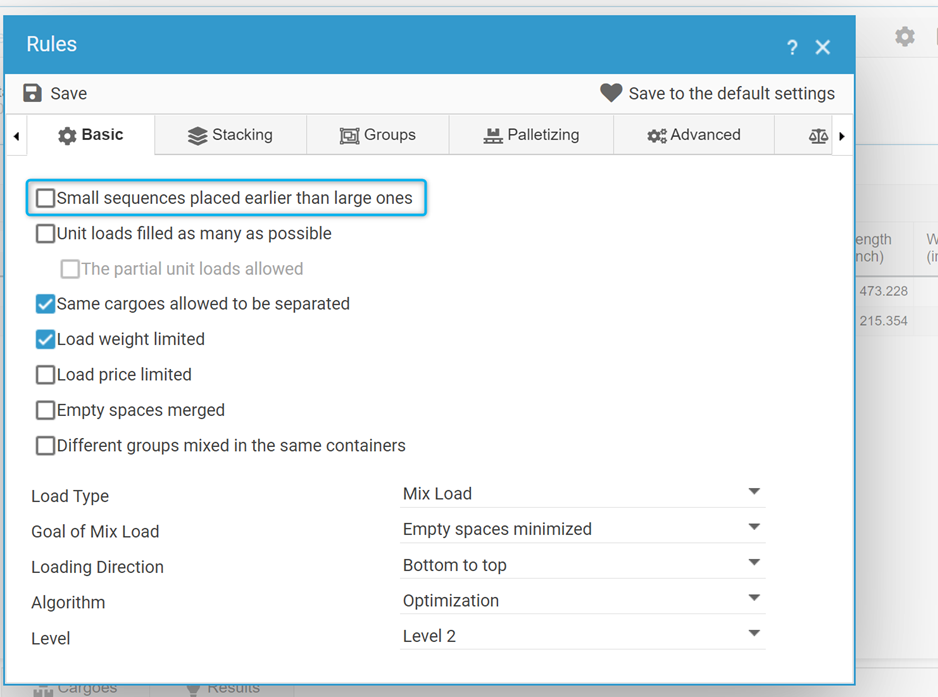Screen dimensions: 938x697
Task: Check Unit loads filled as many as possible
Action: [45, 233]
